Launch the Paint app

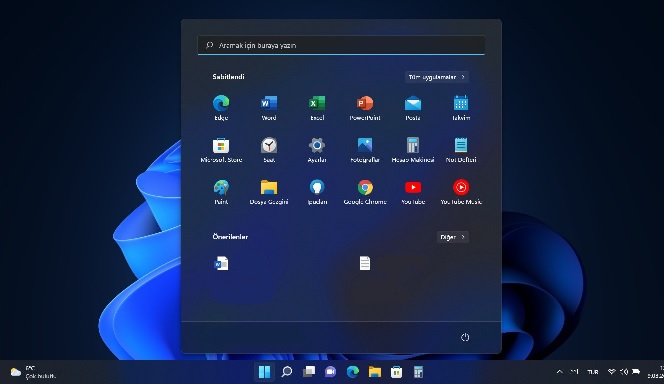coord(221,191)
